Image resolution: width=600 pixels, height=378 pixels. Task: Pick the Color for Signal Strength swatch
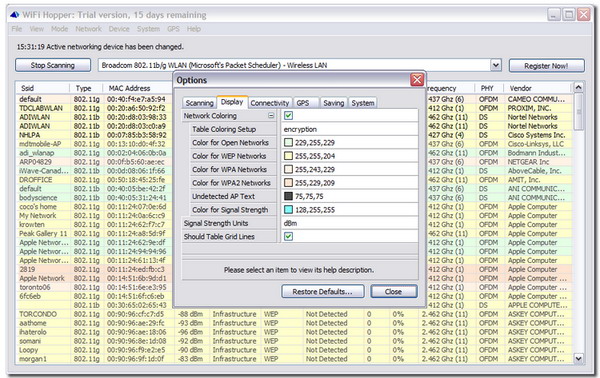pyautogui.click(x=289, y=210)
